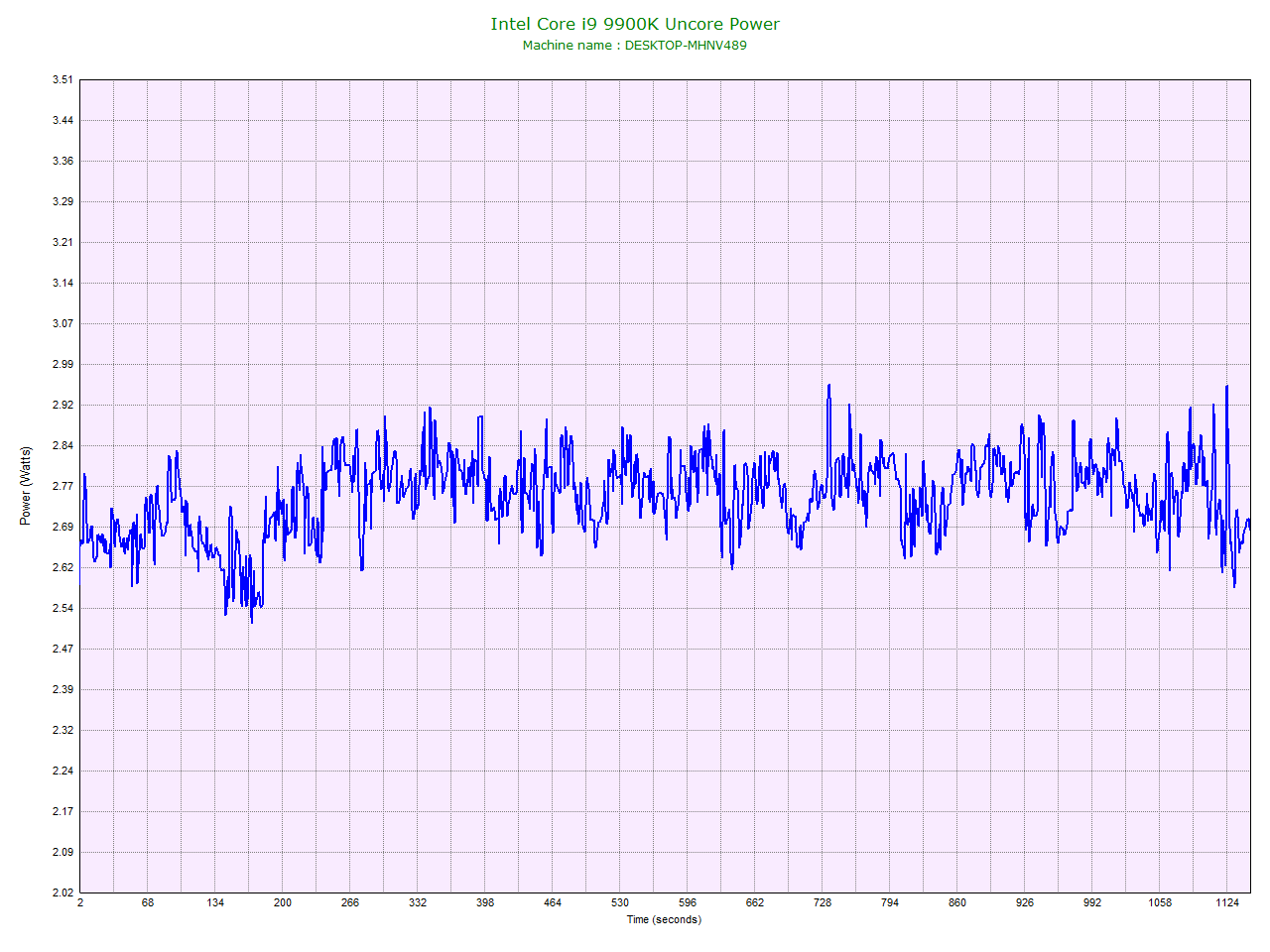This screenshot has height=952, width=1270.
Task: Click the y-axis label 3.36
Action: point(63,162)
